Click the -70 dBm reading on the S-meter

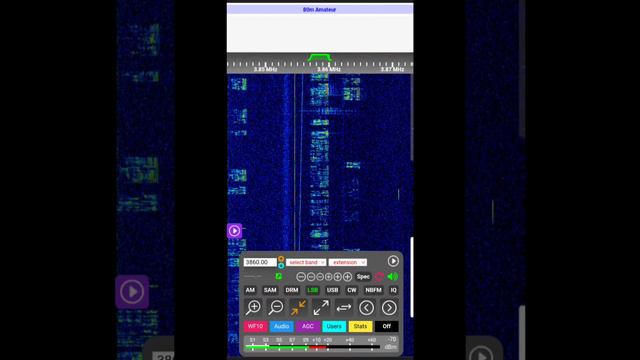[391, 343]
